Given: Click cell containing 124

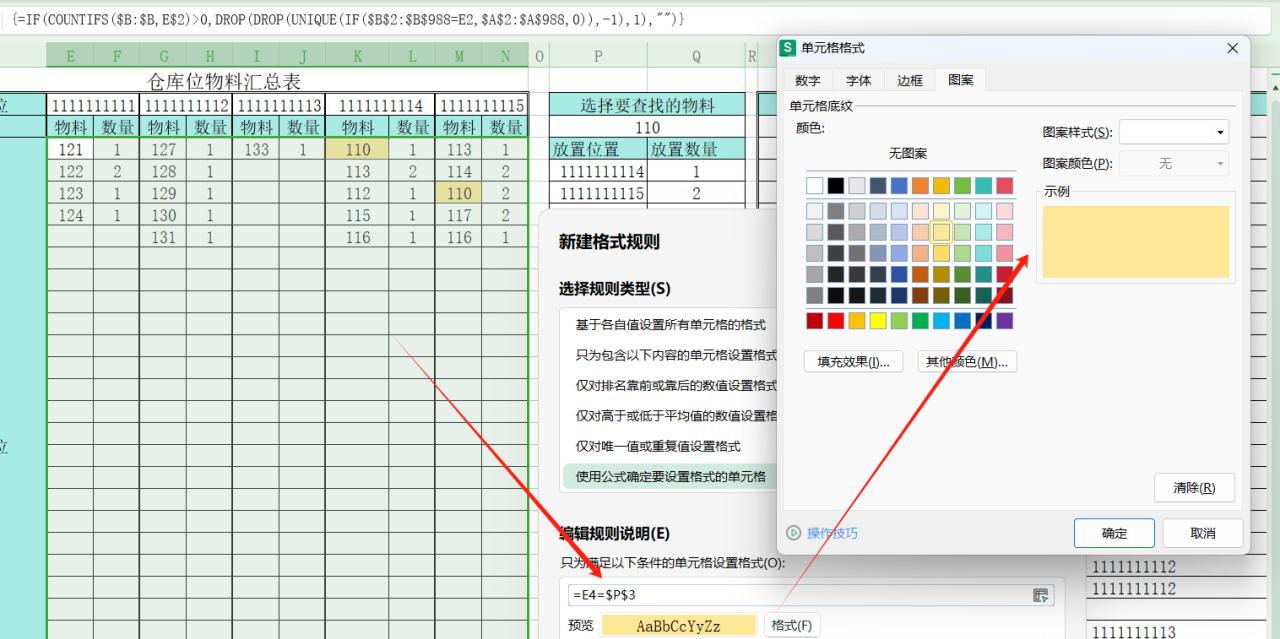Looking at the screenshot, I should (x=70, y=215).
